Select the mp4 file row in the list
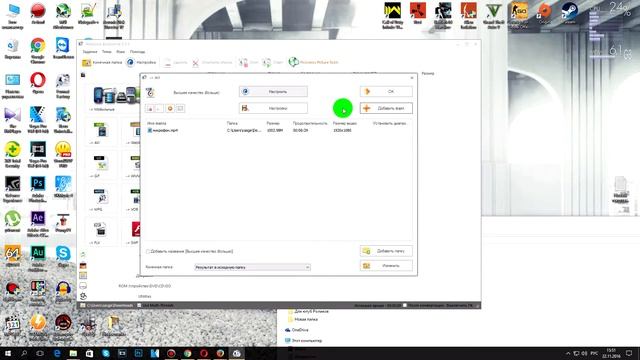Viewport: 640px width, 360px height. pos(278,130)
